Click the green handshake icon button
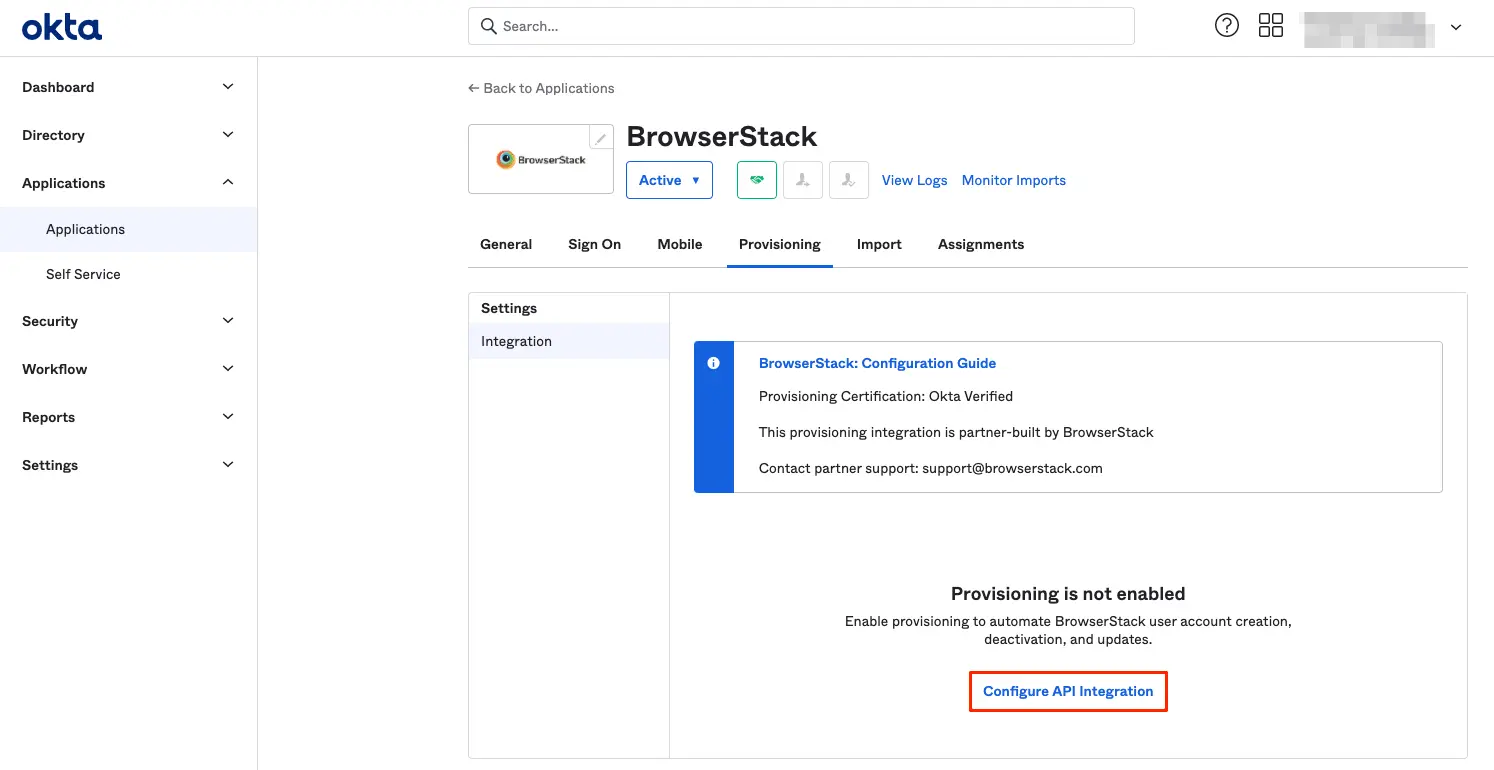Image resolution: width=1494 pixels, height=770 pixels. tap(756, 180)
